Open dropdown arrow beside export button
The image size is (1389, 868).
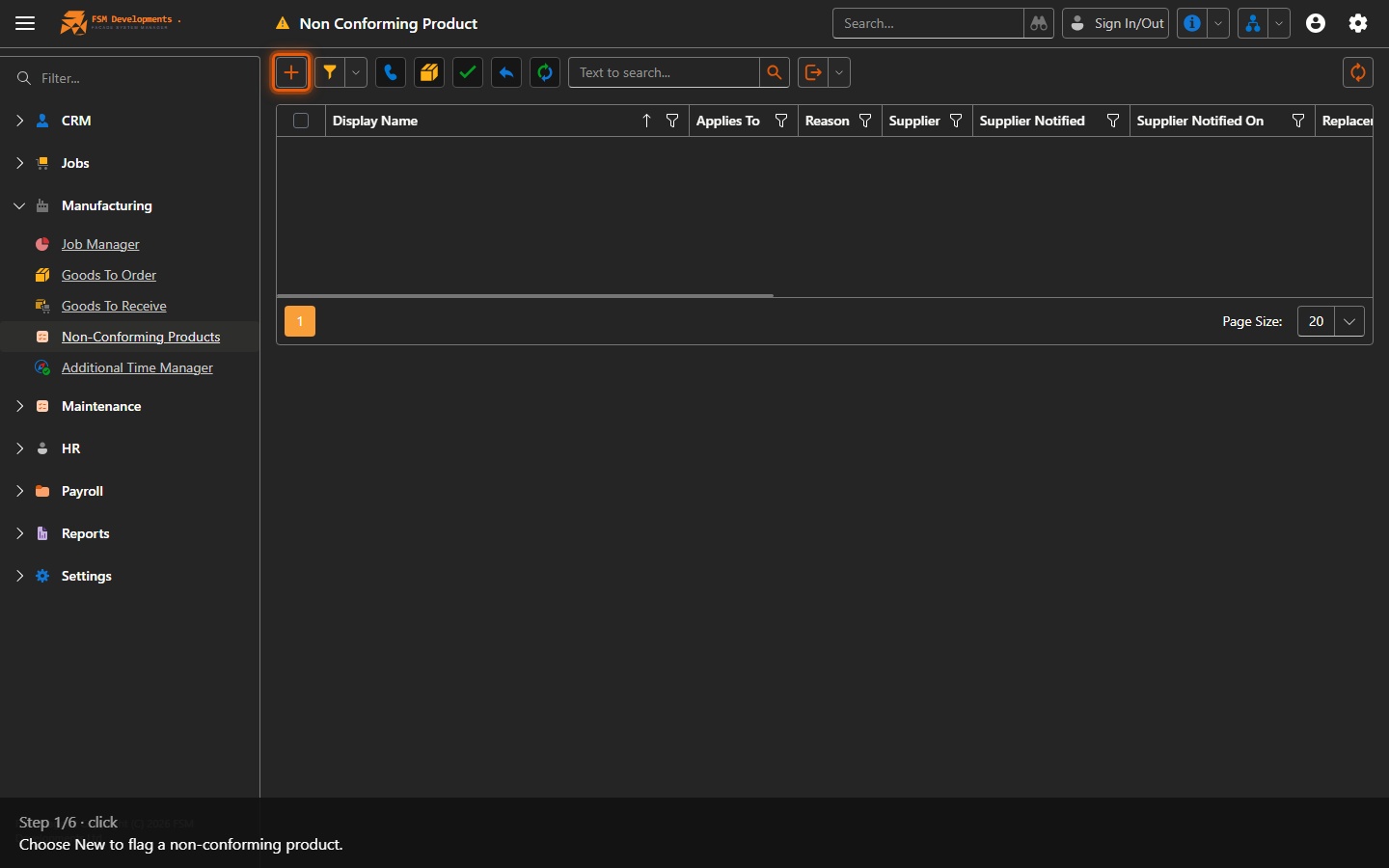(839, 72)
